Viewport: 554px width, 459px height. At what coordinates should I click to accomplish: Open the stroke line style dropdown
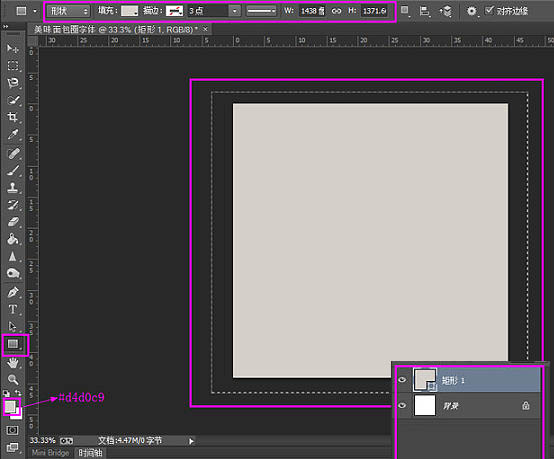tap(261, 11)
